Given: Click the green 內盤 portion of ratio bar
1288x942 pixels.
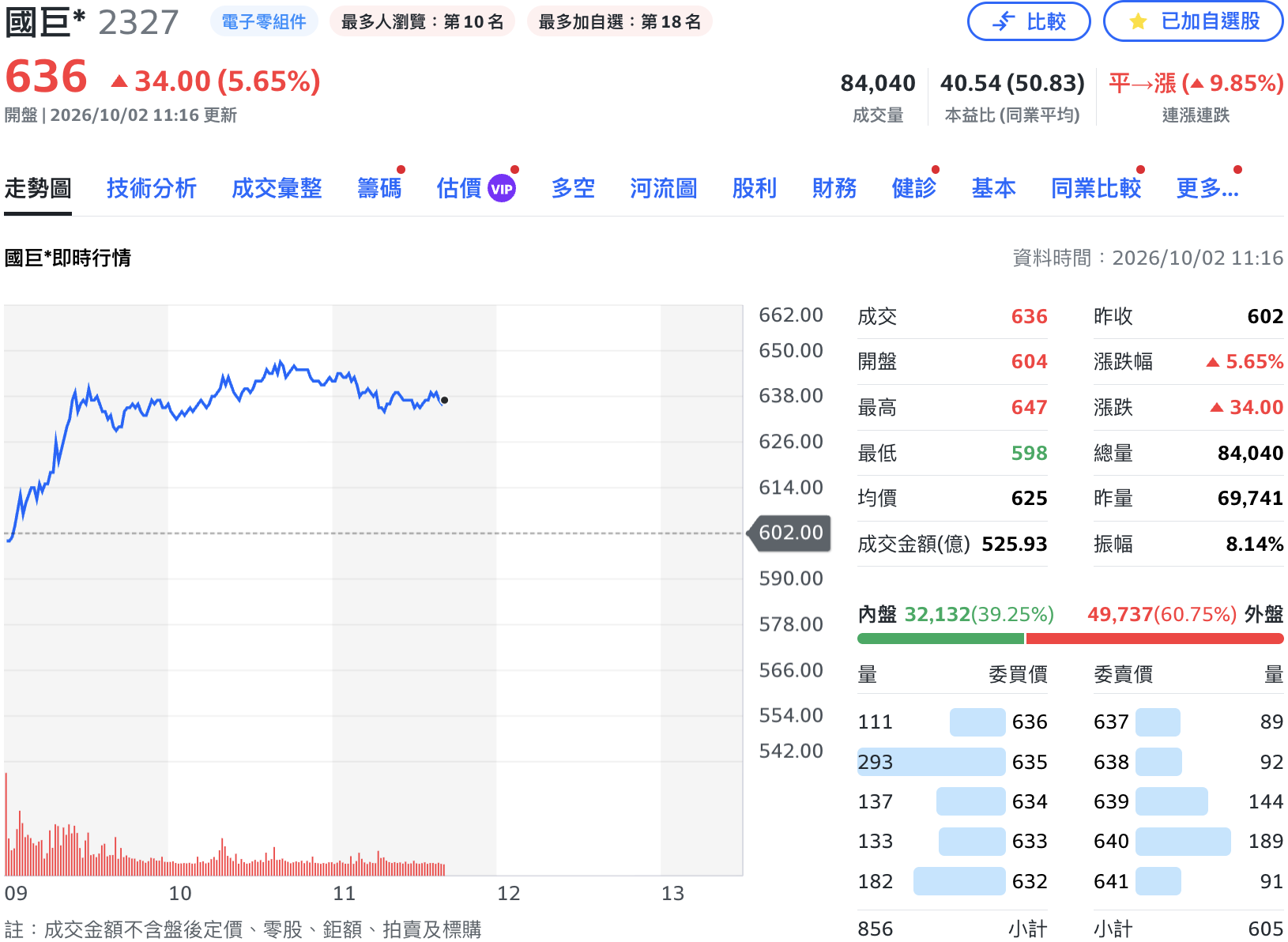Looking at the screenshot, I should 940,639.
